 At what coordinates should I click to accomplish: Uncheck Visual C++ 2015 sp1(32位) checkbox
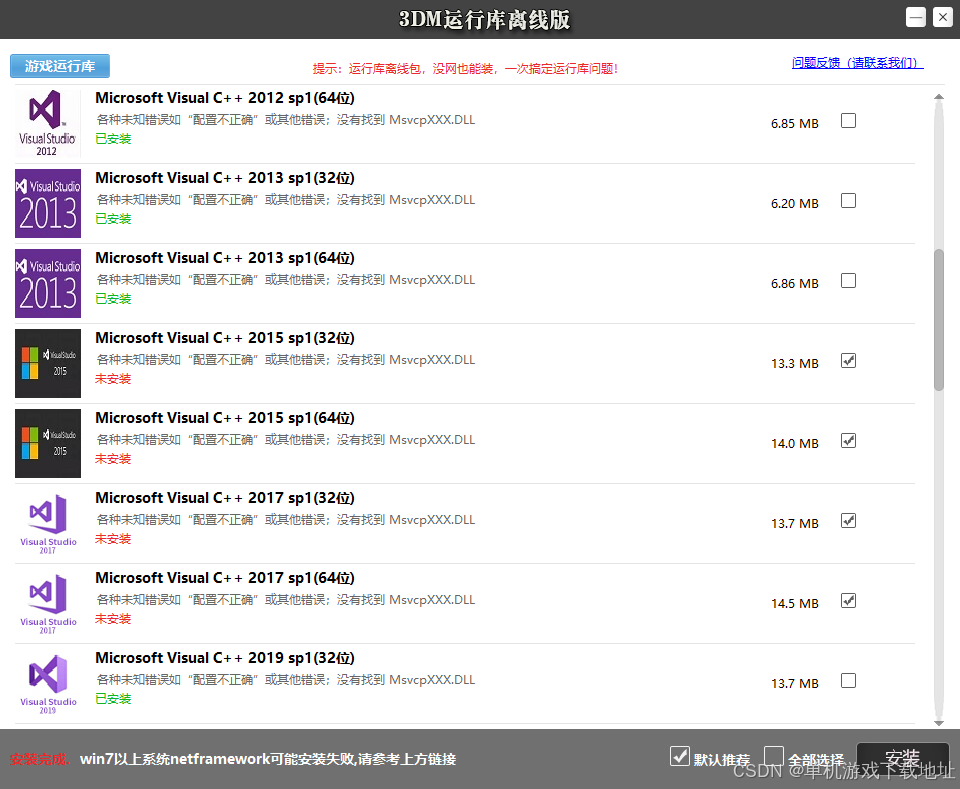click(848, 361)
